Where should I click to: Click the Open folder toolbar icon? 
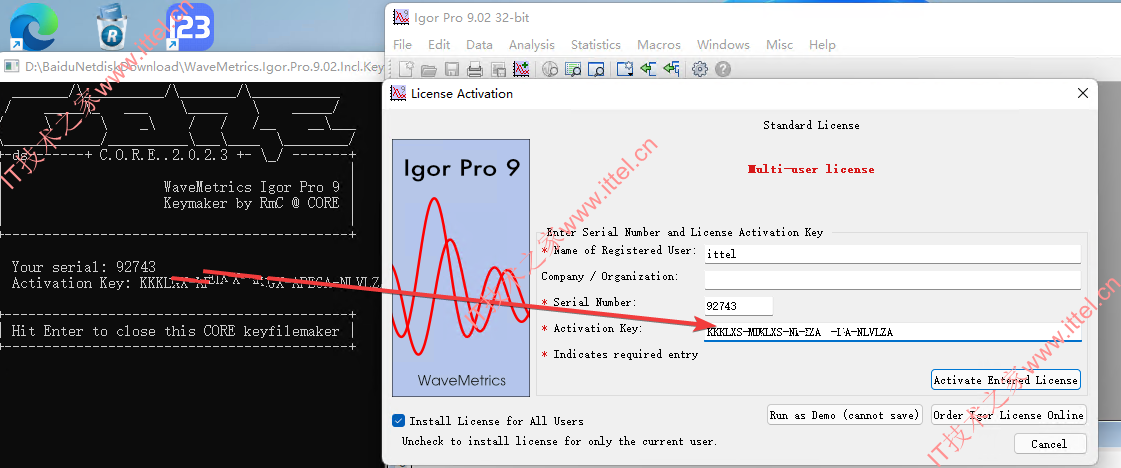coord(429,69)
